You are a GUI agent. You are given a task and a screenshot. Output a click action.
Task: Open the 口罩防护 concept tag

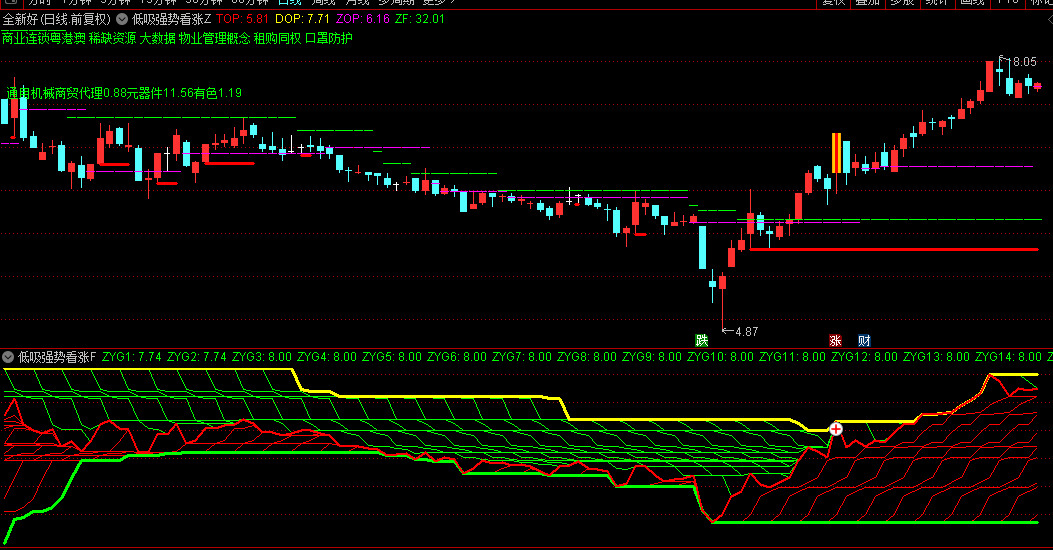coord(328,38)
